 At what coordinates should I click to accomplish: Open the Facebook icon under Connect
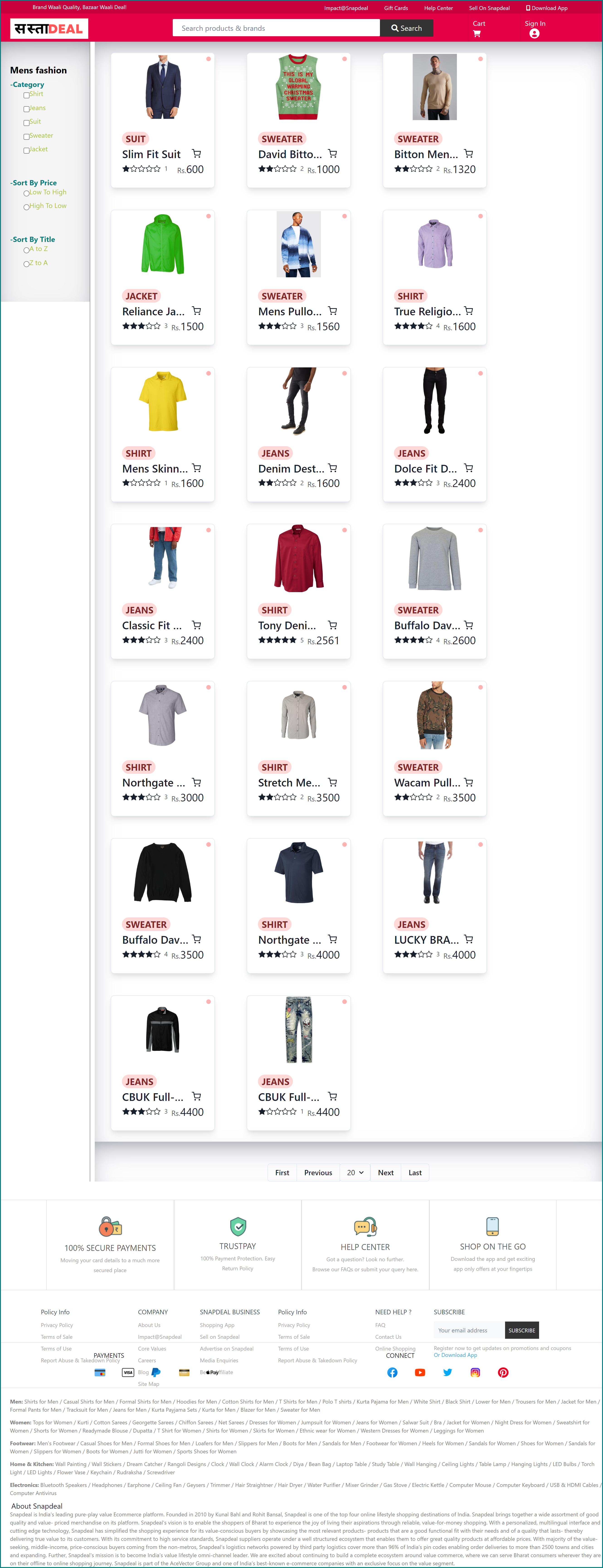[392, 1372]
